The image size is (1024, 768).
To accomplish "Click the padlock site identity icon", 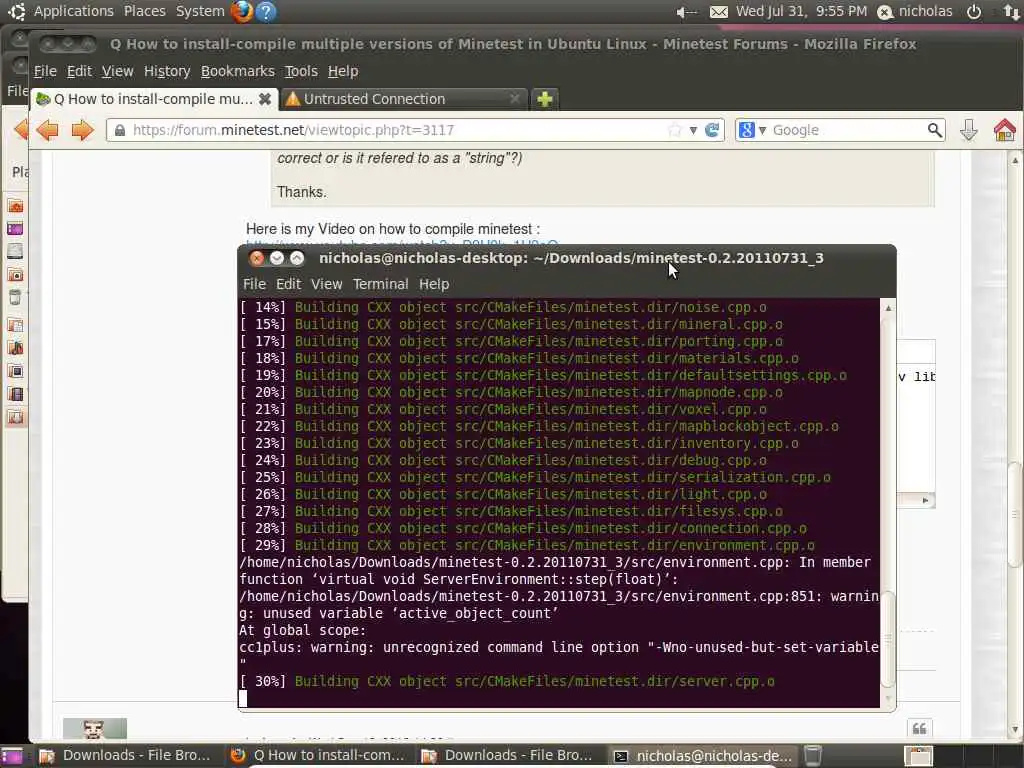I will coord(120,131).
